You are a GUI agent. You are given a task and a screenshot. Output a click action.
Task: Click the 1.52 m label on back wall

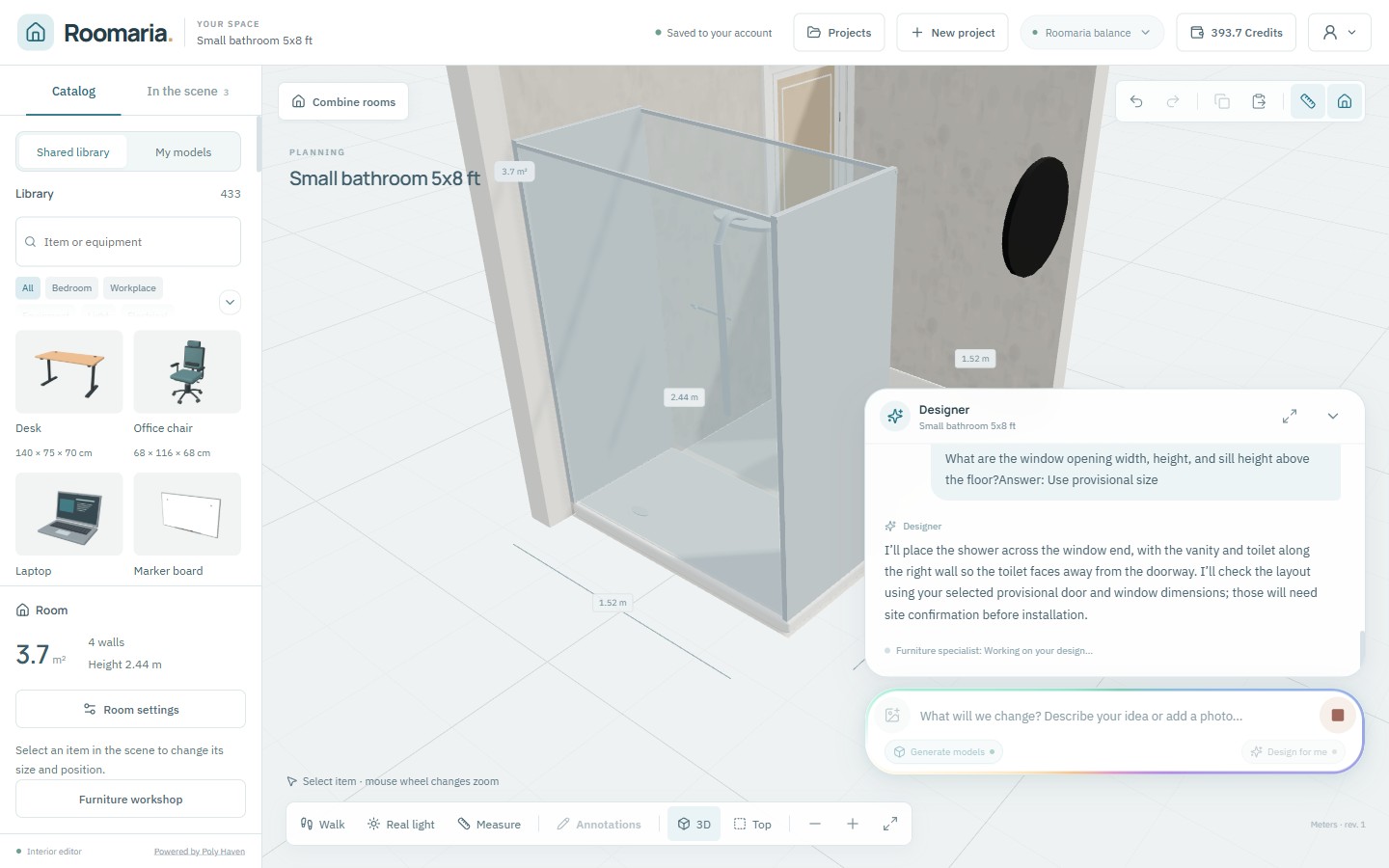[x=975, y=358]
